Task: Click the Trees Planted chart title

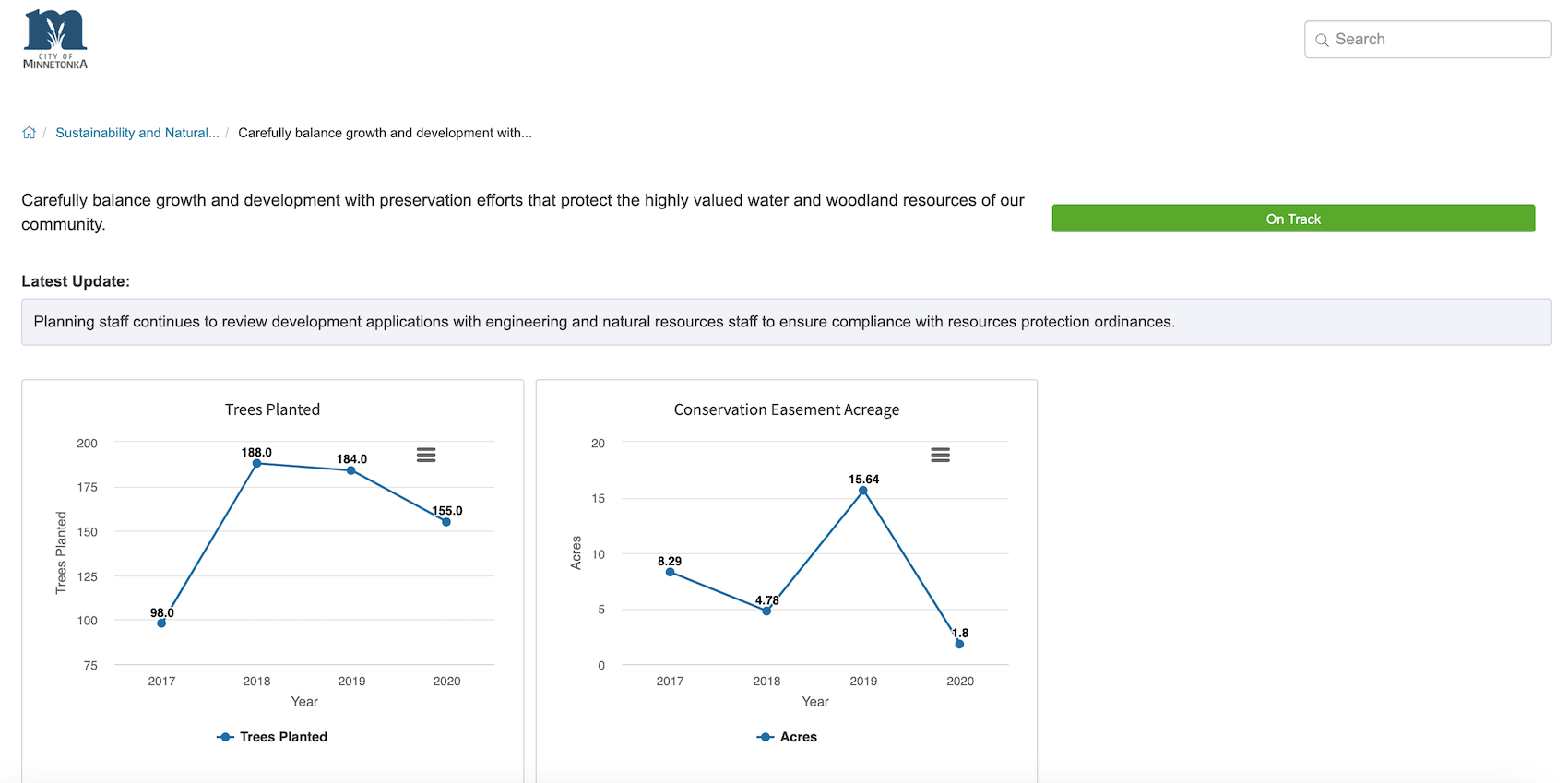Action: coord(273,409)
